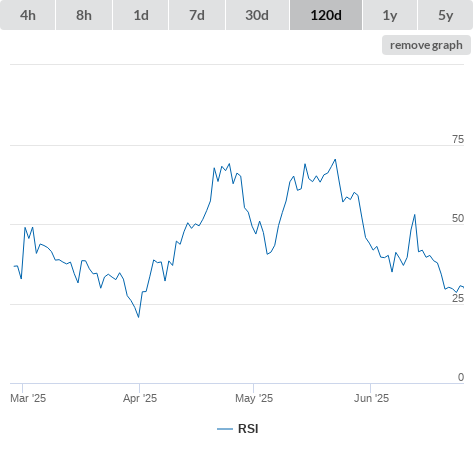Image resolution: width=474 pixels, height=455 pixels.
Task: Click the 50 gridline label
Action: [458, 218]
